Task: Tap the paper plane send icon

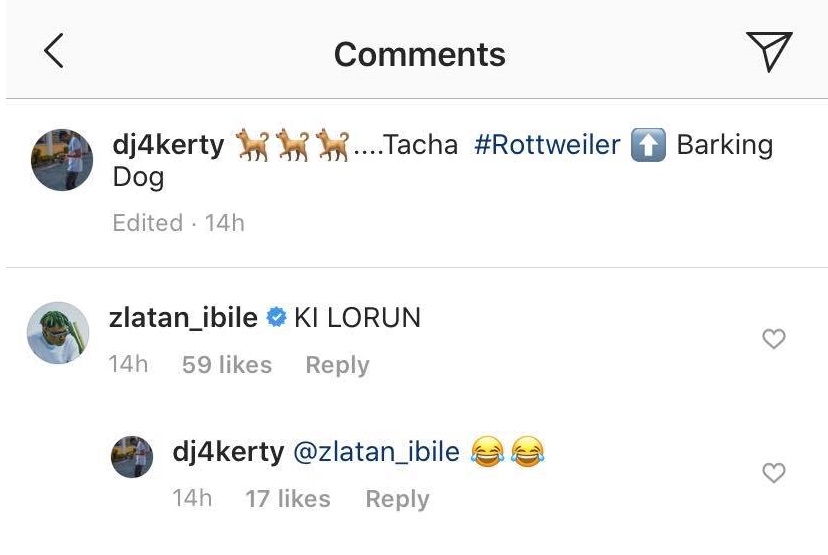Action: coord(769,51)
